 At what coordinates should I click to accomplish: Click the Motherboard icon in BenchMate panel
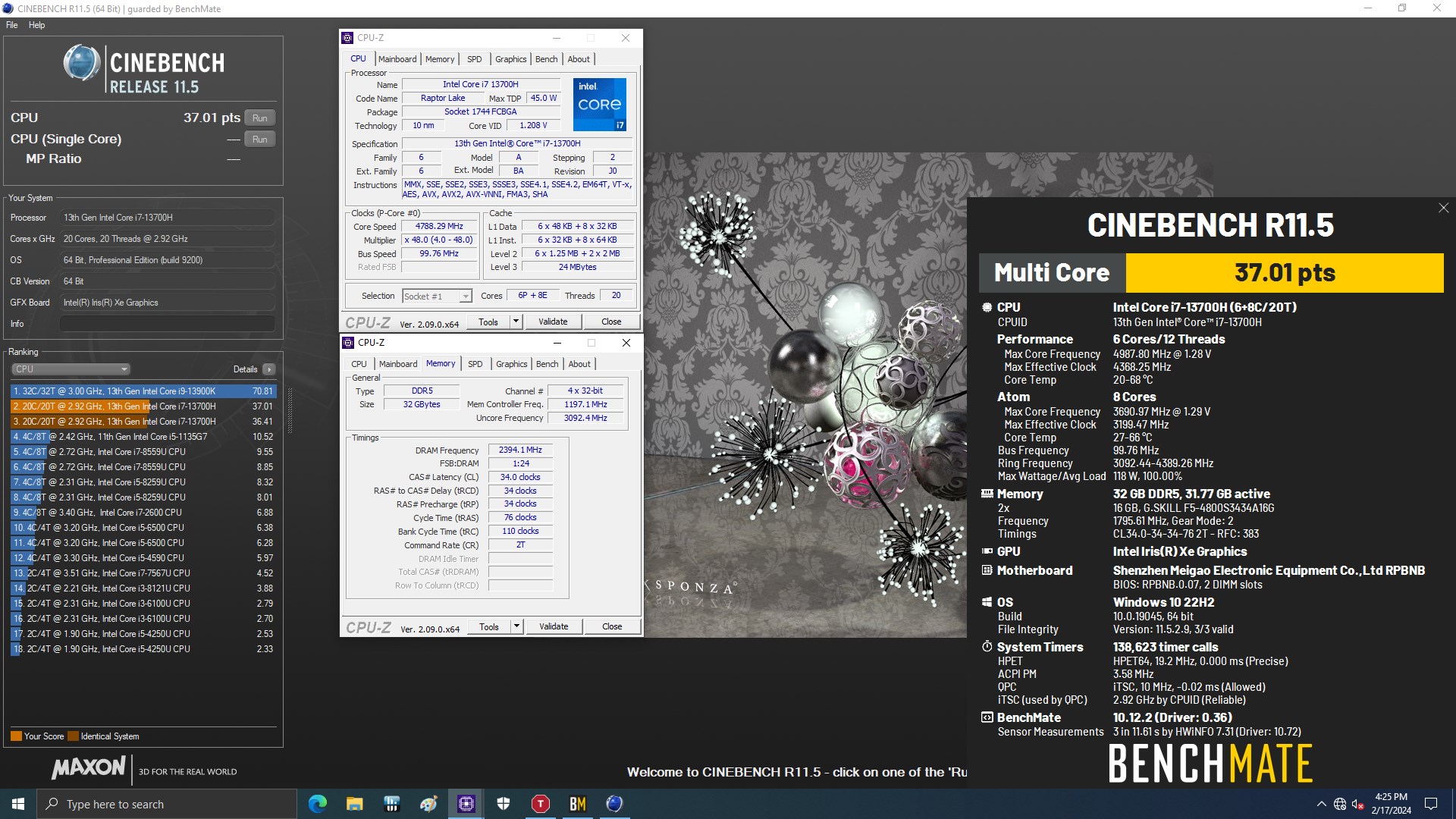click(987, 570)
